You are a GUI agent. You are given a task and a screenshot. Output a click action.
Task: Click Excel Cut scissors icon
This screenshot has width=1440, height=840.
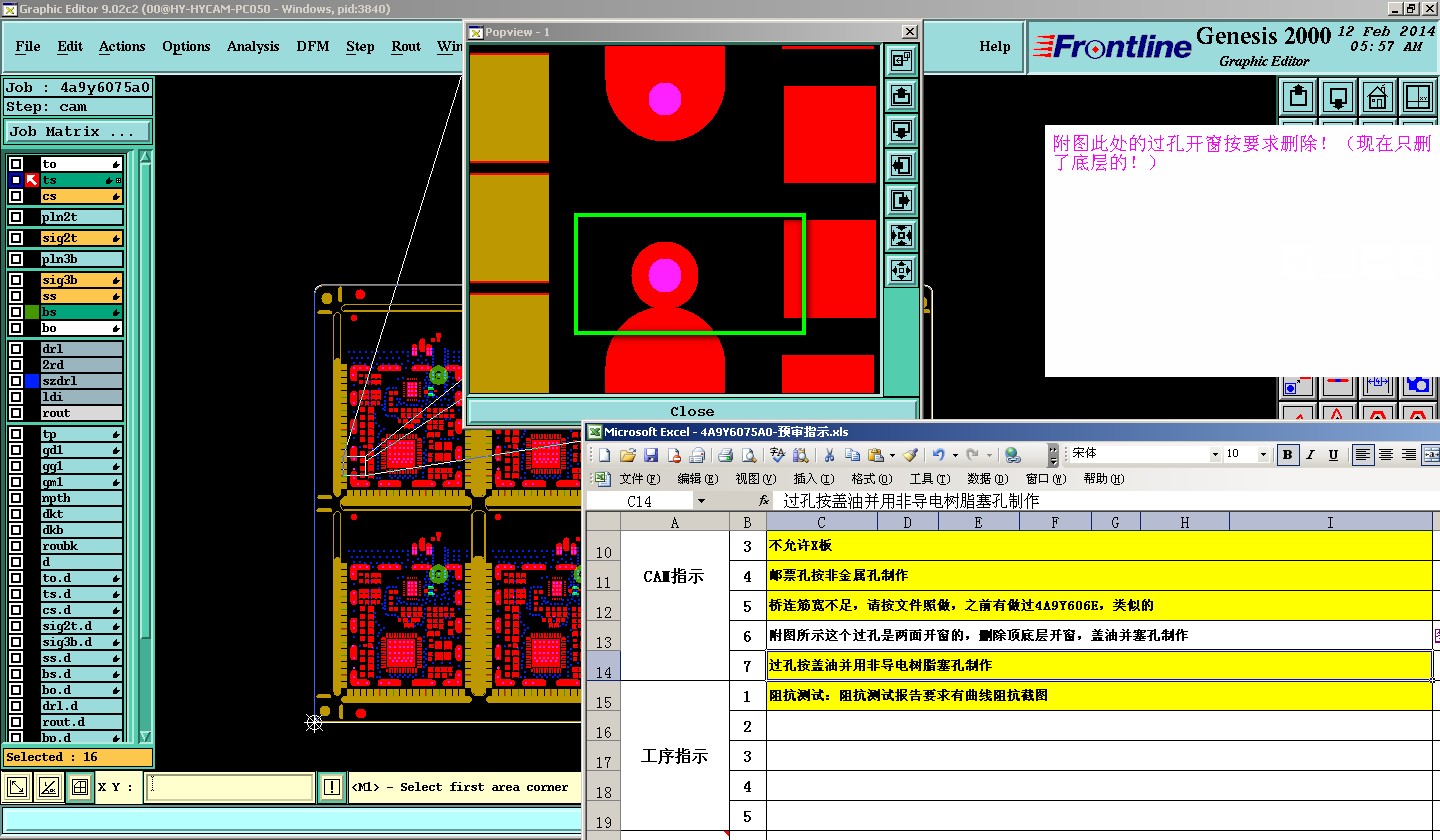pos(829,455)
